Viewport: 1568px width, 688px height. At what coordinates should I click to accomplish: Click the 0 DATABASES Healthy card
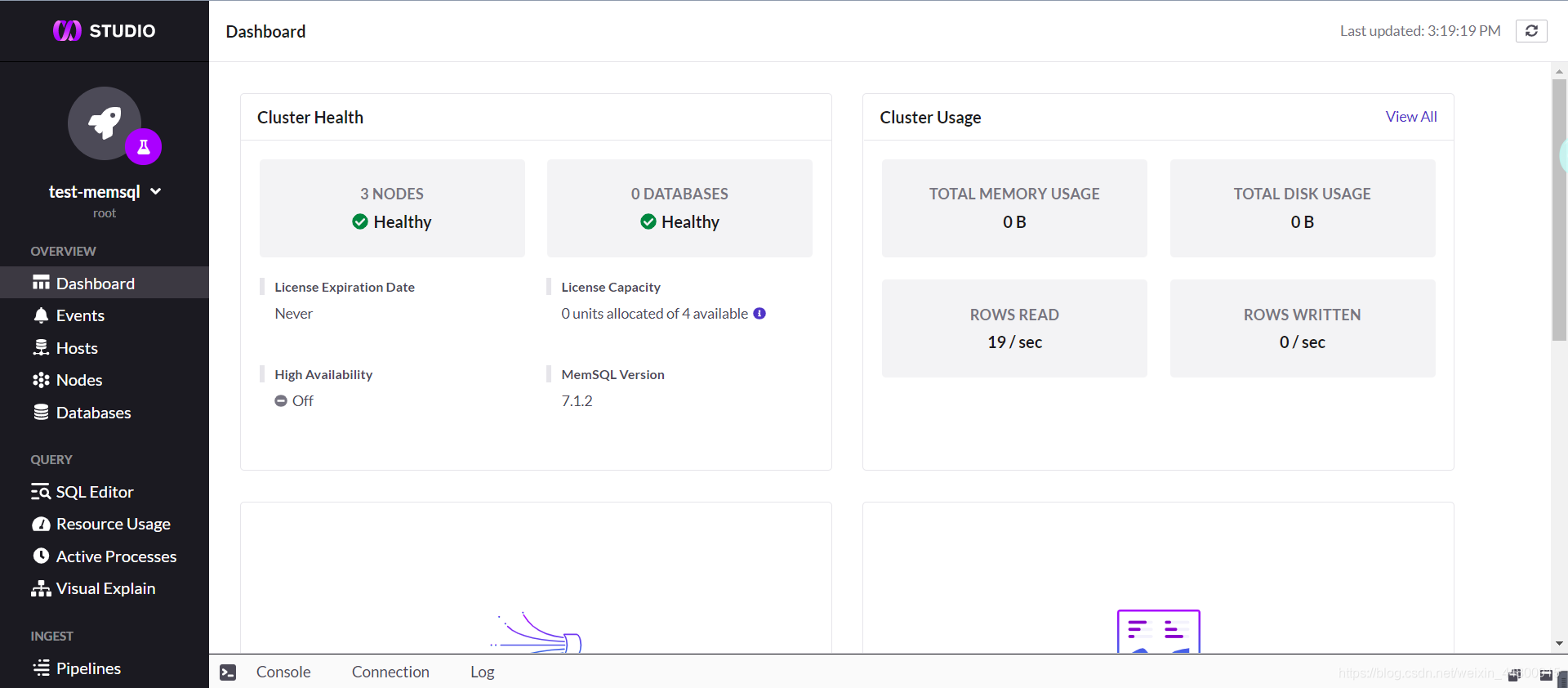pos(679,208)
